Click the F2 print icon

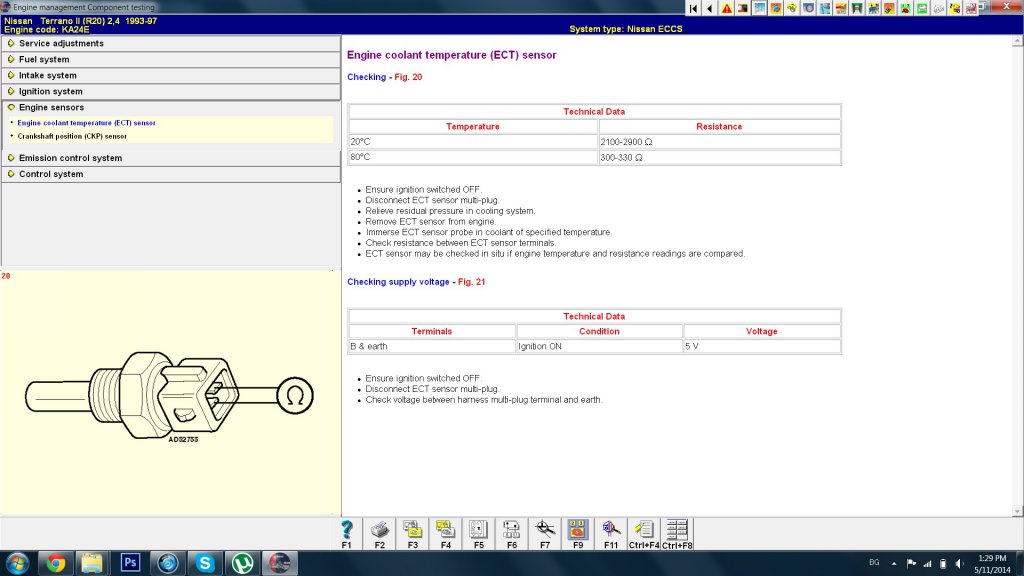coord(380,530)
